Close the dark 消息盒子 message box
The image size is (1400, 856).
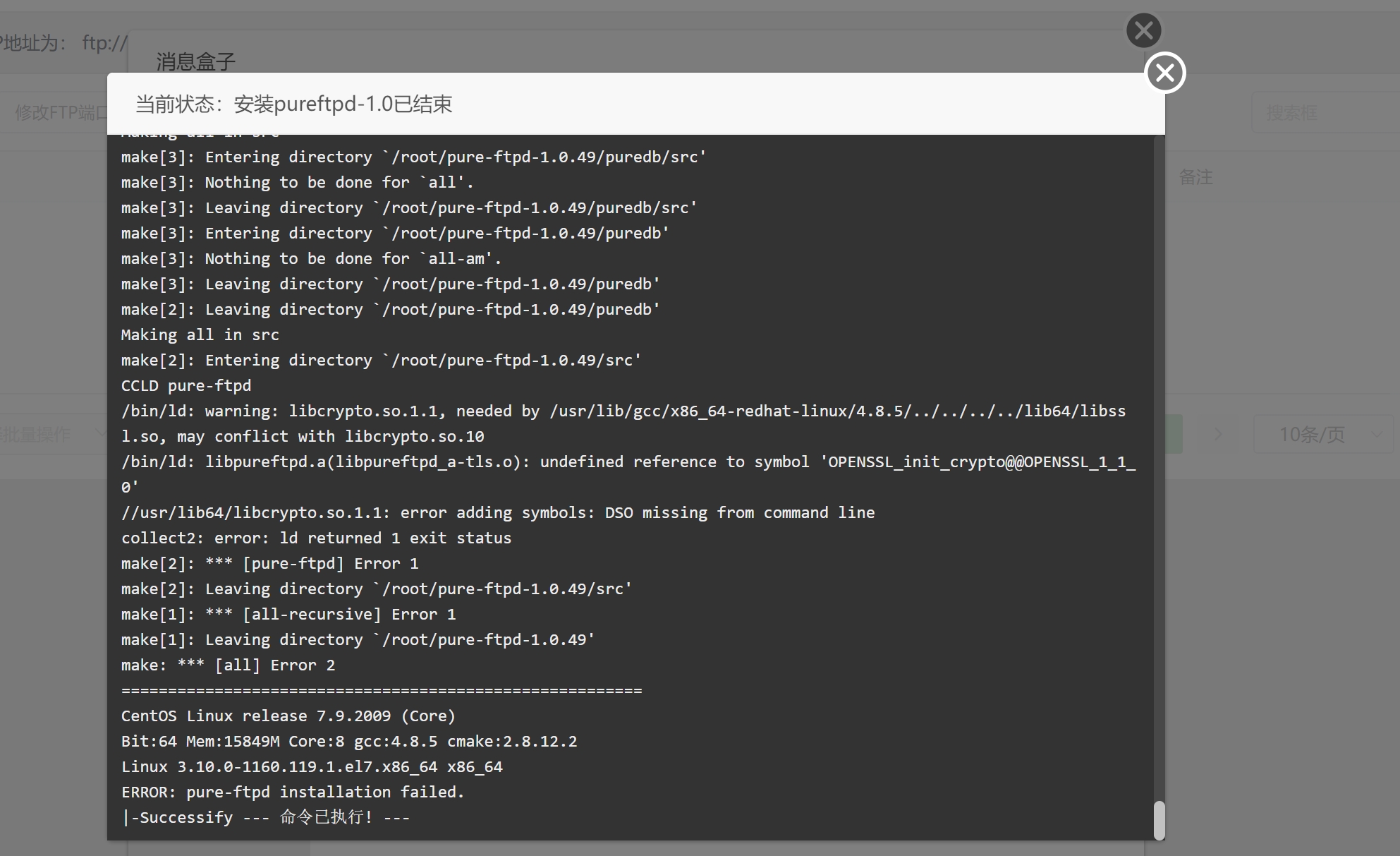(x=1144, y=30)
